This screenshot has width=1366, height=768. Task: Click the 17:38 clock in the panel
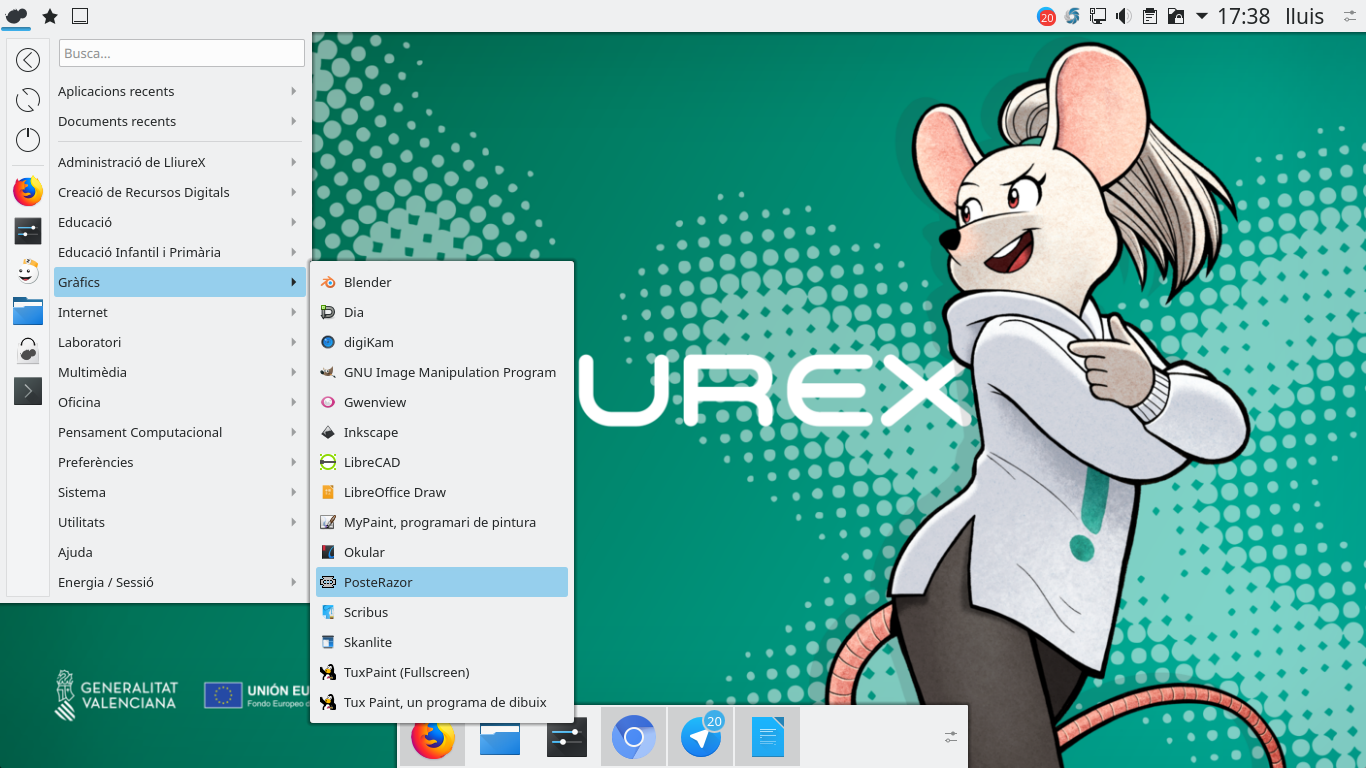point(1243,16)
